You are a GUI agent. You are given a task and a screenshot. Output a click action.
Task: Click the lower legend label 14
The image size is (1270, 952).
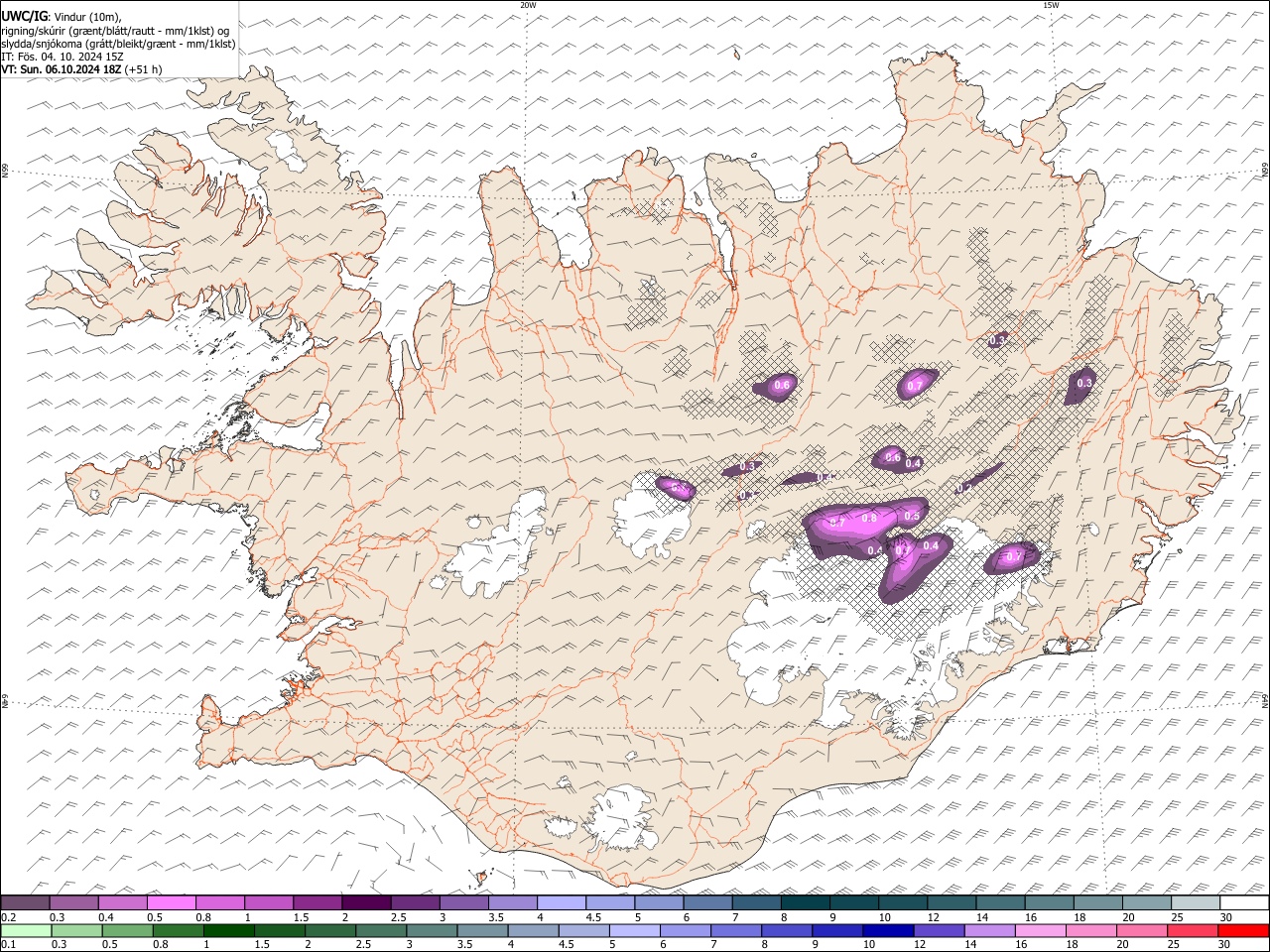tap(969, 945)
